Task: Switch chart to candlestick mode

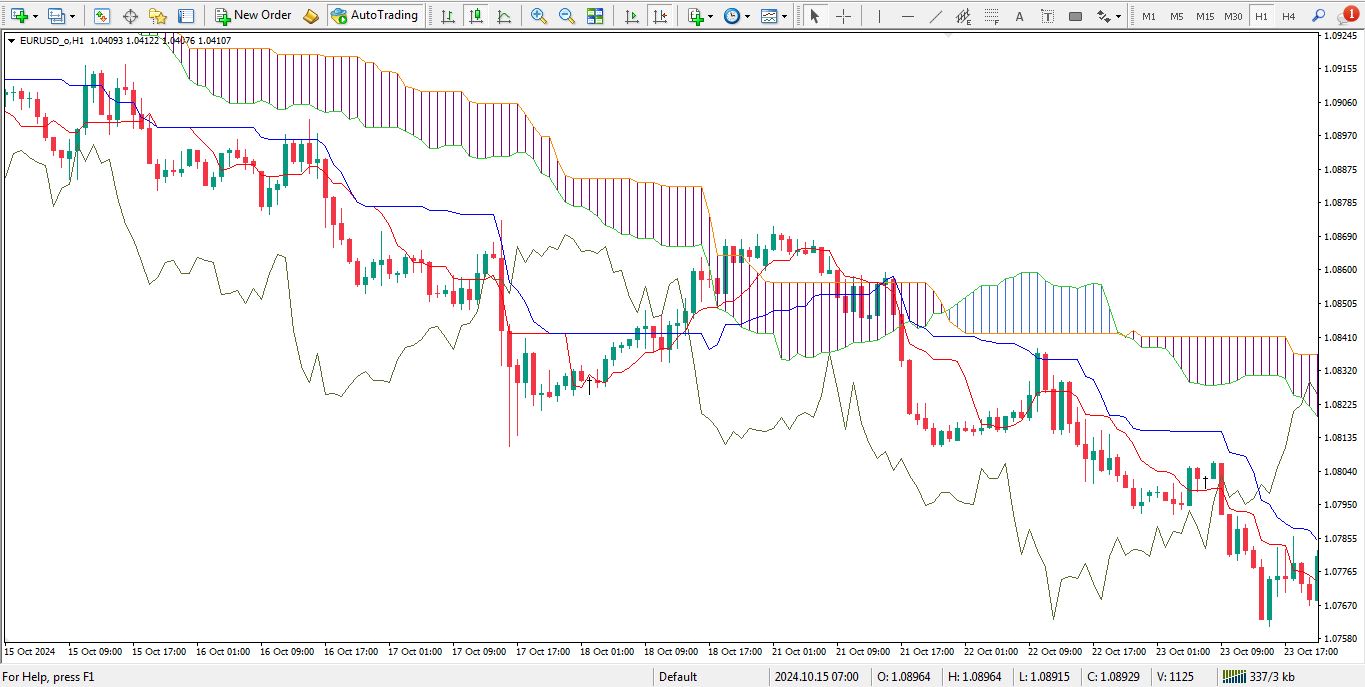Action: pos(475,16)
